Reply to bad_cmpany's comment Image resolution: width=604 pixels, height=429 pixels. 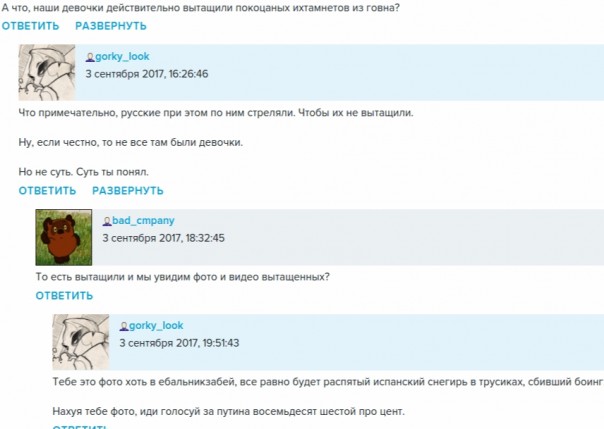point(64,296)
